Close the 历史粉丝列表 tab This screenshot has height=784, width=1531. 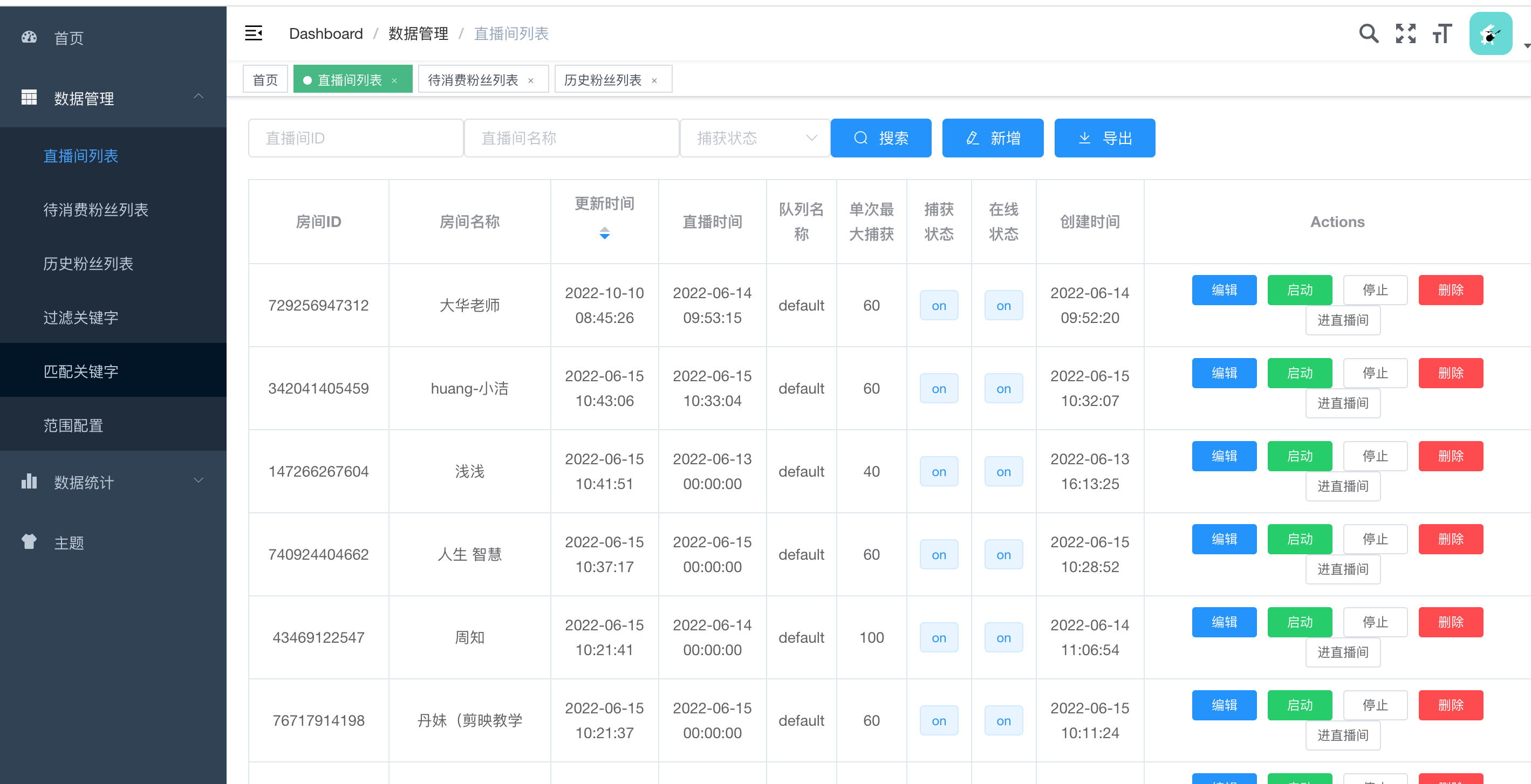(654, 81)
